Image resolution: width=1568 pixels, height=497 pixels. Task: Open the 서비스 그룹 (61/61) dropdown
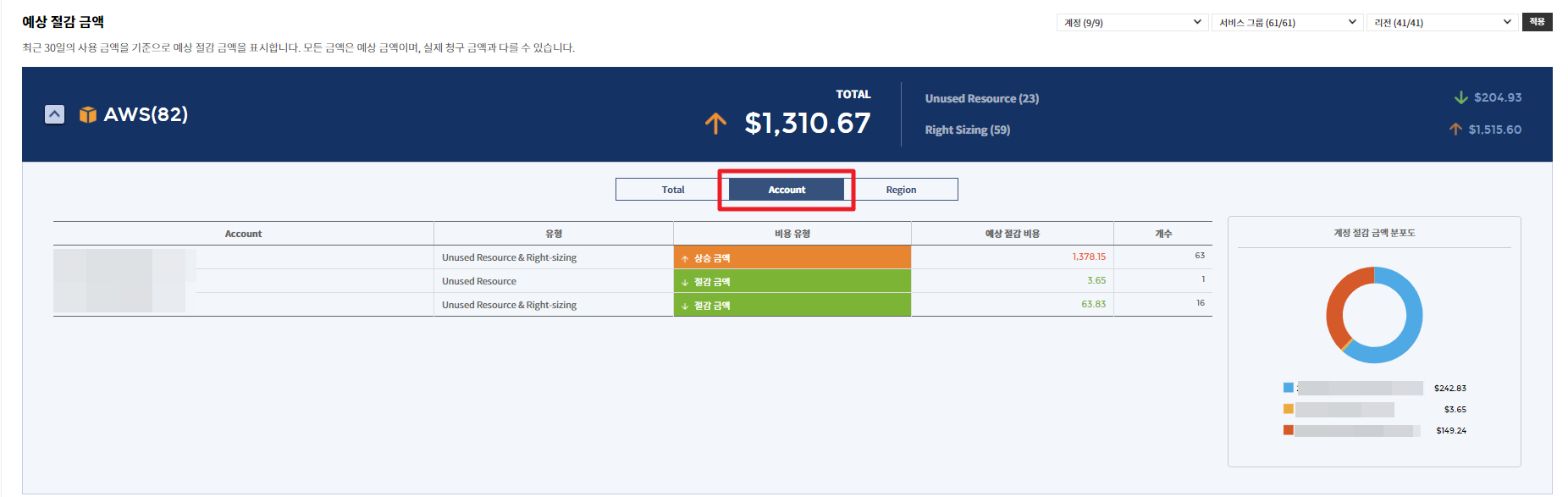[1287, 23]
